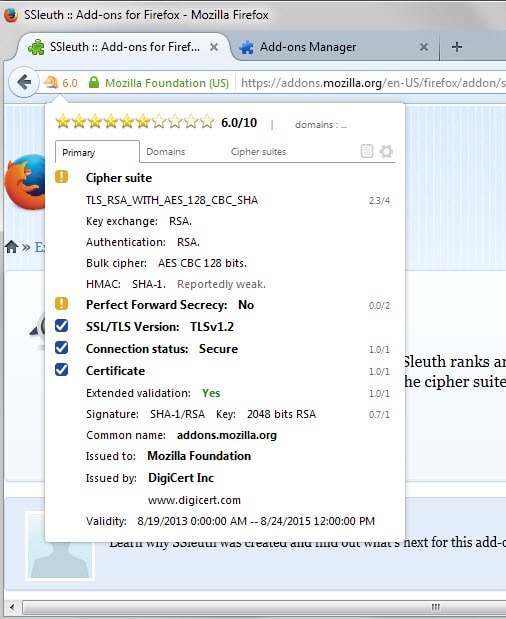Viewport: 506px width, 619px height.
Task: Switch to the Domains tab
Action: [x=166, y=152]
